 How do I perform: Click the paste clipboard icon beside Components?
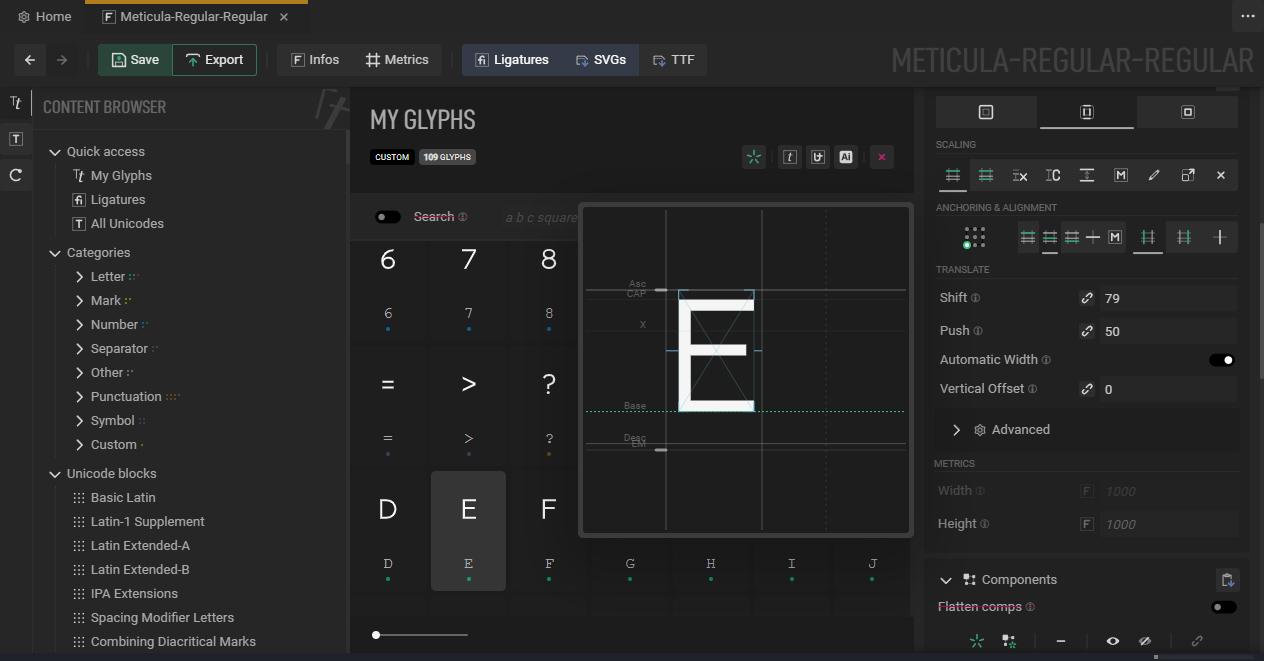pyautogui.click(x=1227, y=580)
